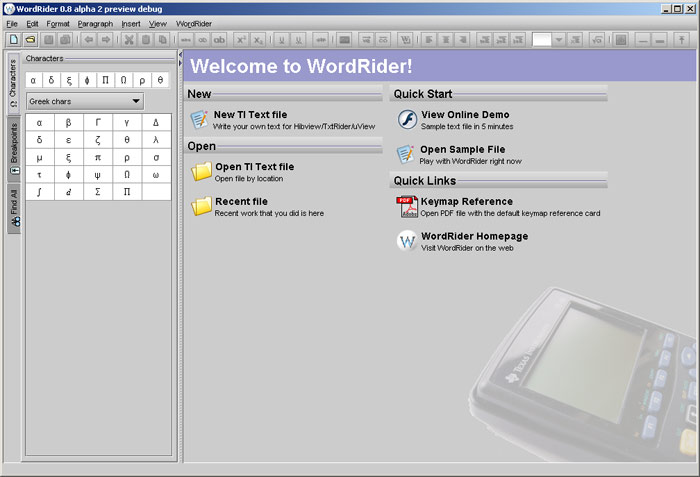Visit WordRider Homepage link
Screen dimensions: 700x477
click(475, 236)
